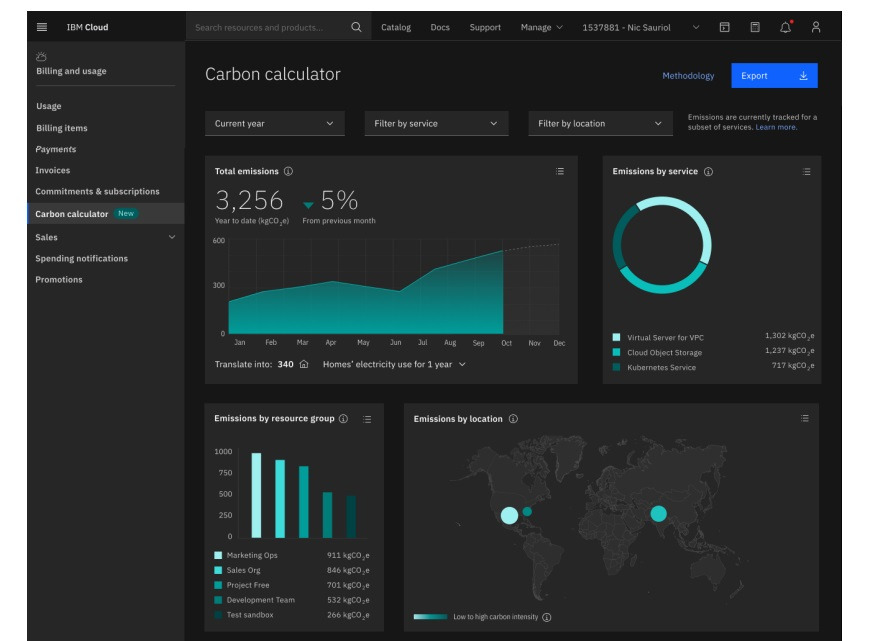Open the user profile avatar icon
Screen dimensions: 871x641
815,27
